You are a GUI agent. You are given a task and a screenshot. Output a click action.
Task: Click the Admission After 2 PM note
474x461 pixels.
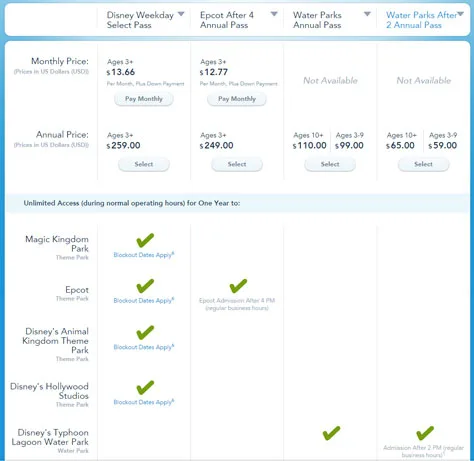pos(423,451)
